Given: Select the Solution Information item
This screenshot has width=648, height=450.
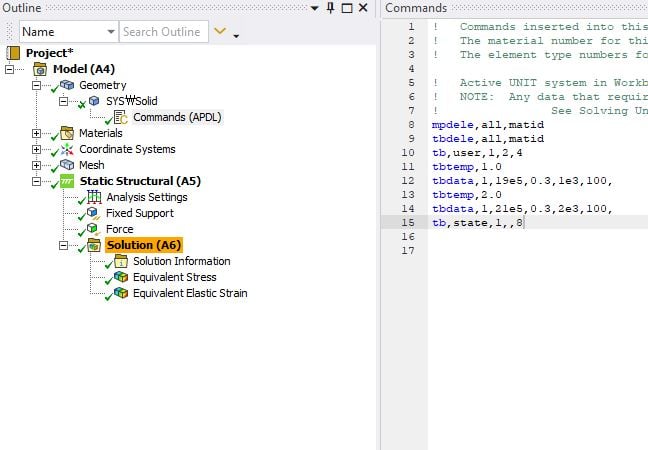Looking at the screenshot, I should 182,261.
